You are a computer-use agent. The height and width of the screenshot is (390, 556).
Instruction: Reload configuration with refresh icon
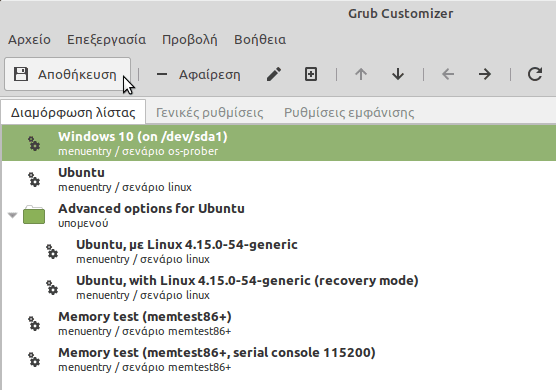pyautogui.click(x=535, y=74)
